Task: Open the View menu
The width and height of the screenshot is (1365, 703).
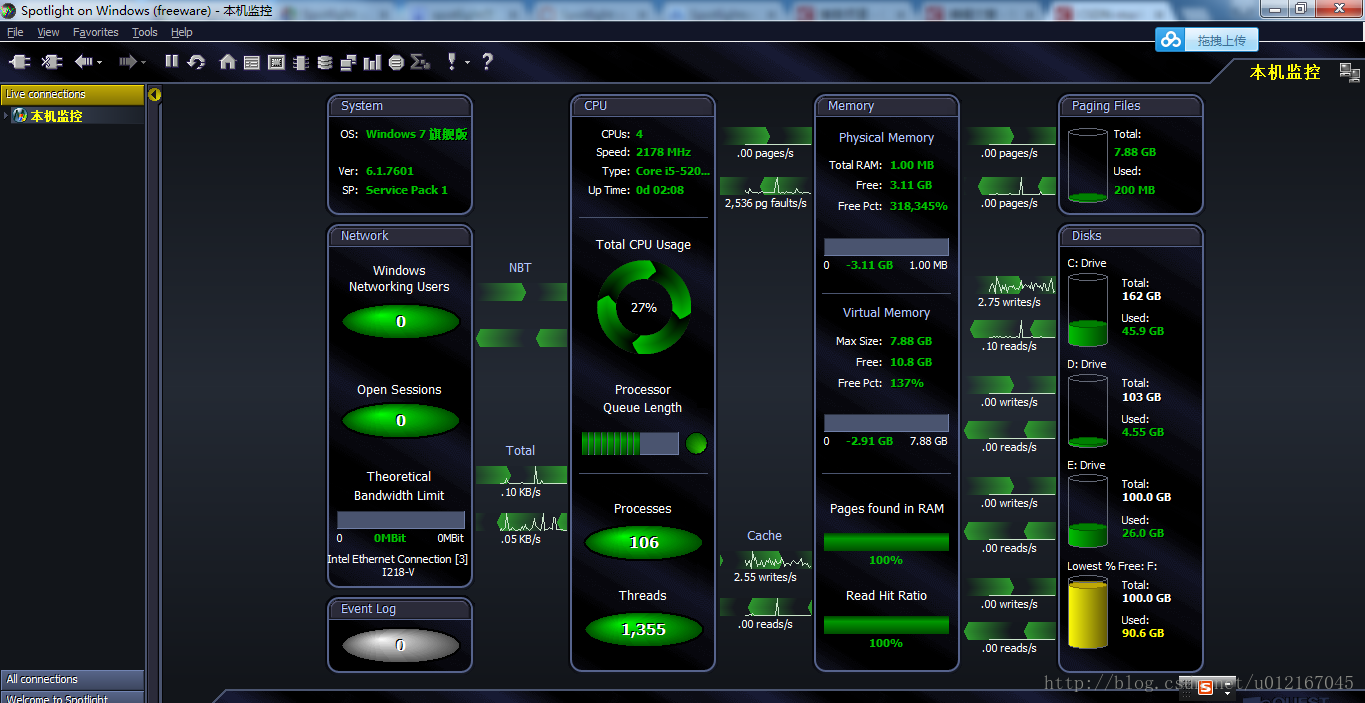Action: [x=48, y=32]
